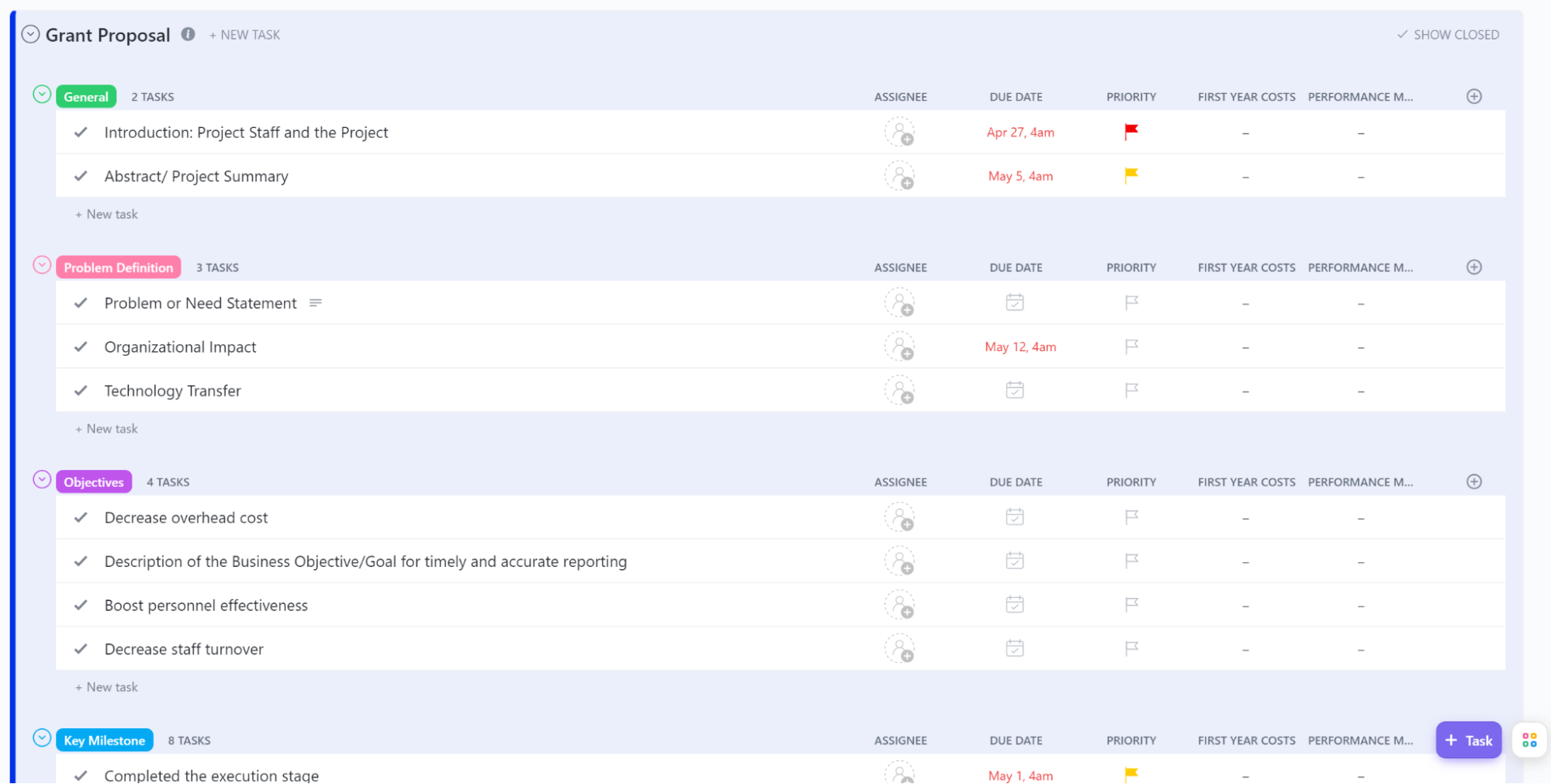The width and height of the screenshot is (1551, 784).
Task: Click the add column plus icon in General group
Action: coord(1473,96)
